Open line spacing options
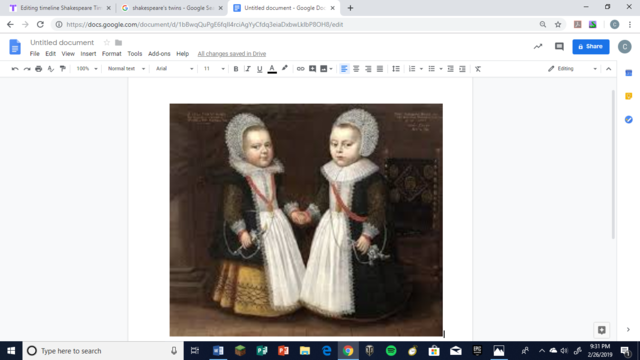The width and height of the screenshot is (640, 360). tap(396, 69)
